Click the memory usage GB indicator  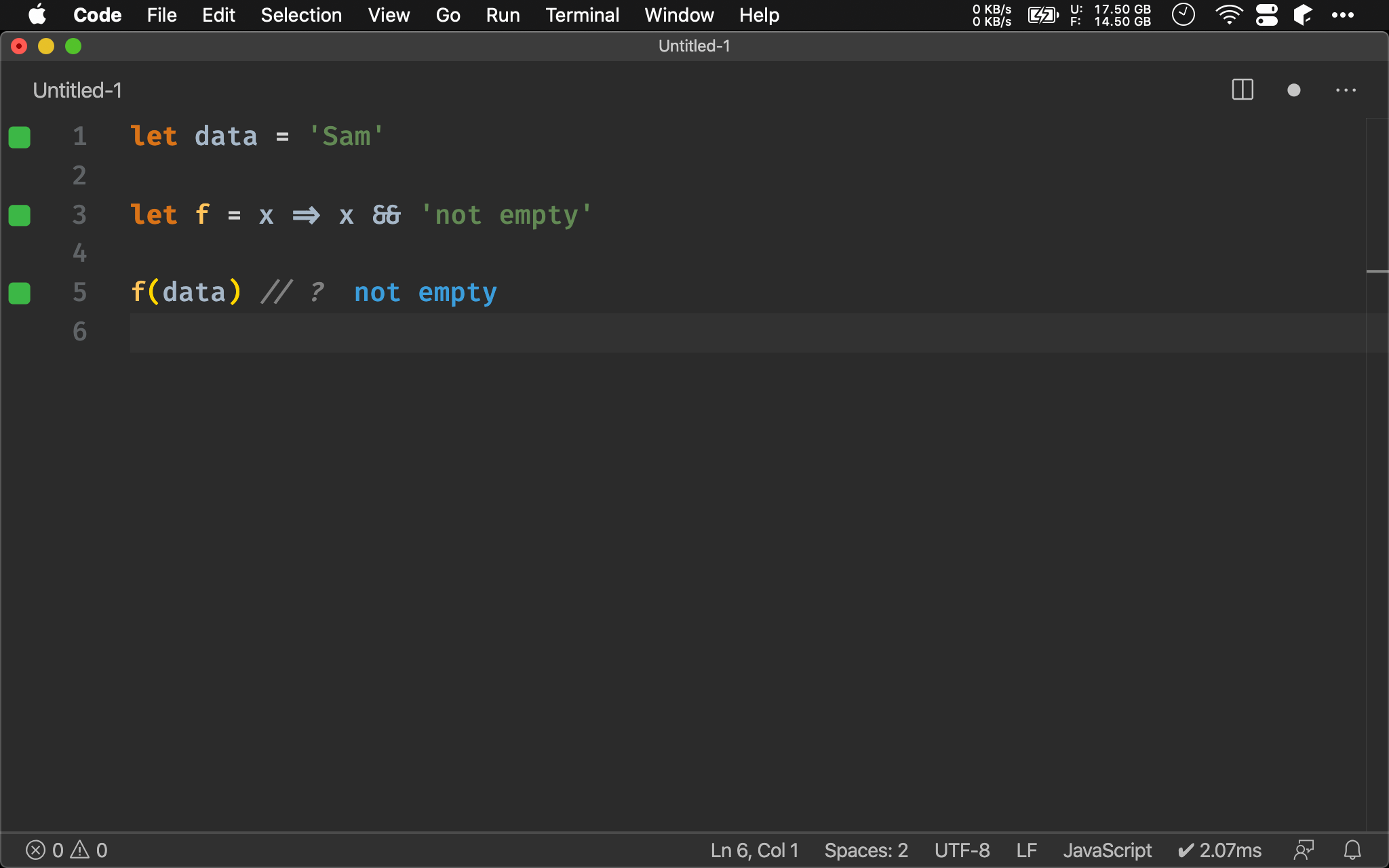(1111, 15)
